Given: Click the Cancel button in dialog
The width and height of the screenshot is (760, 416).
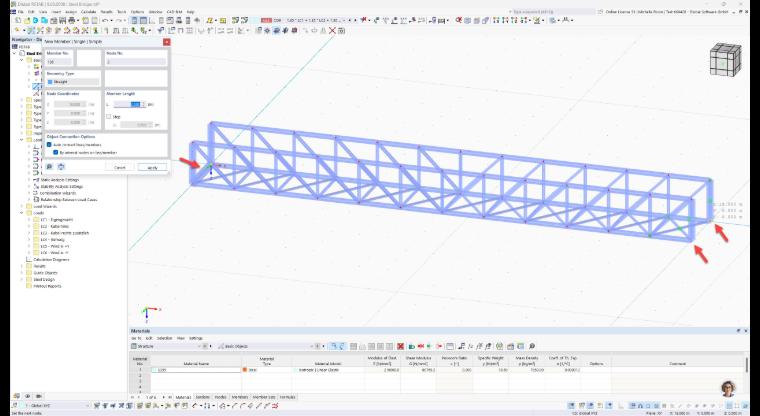Looking at the screenshot, I should (120, 167).
